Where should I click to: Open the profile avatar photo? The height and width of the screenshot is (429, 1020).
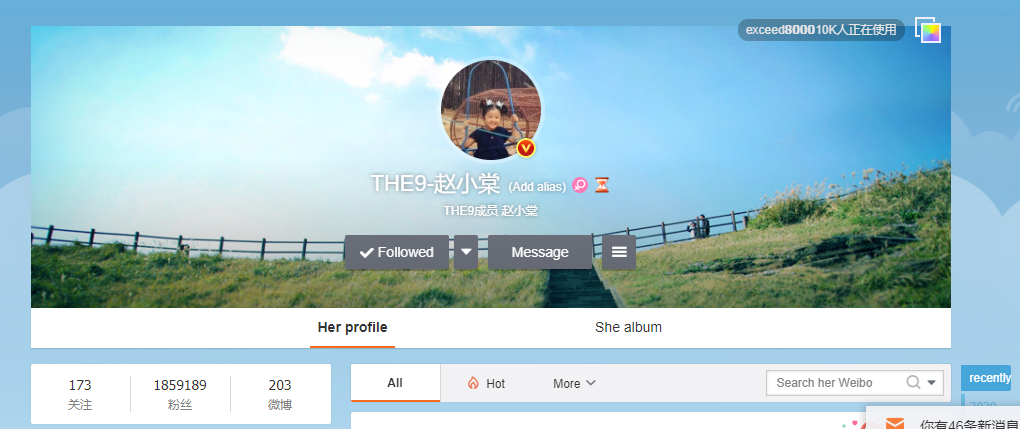[x=491, y=109]
